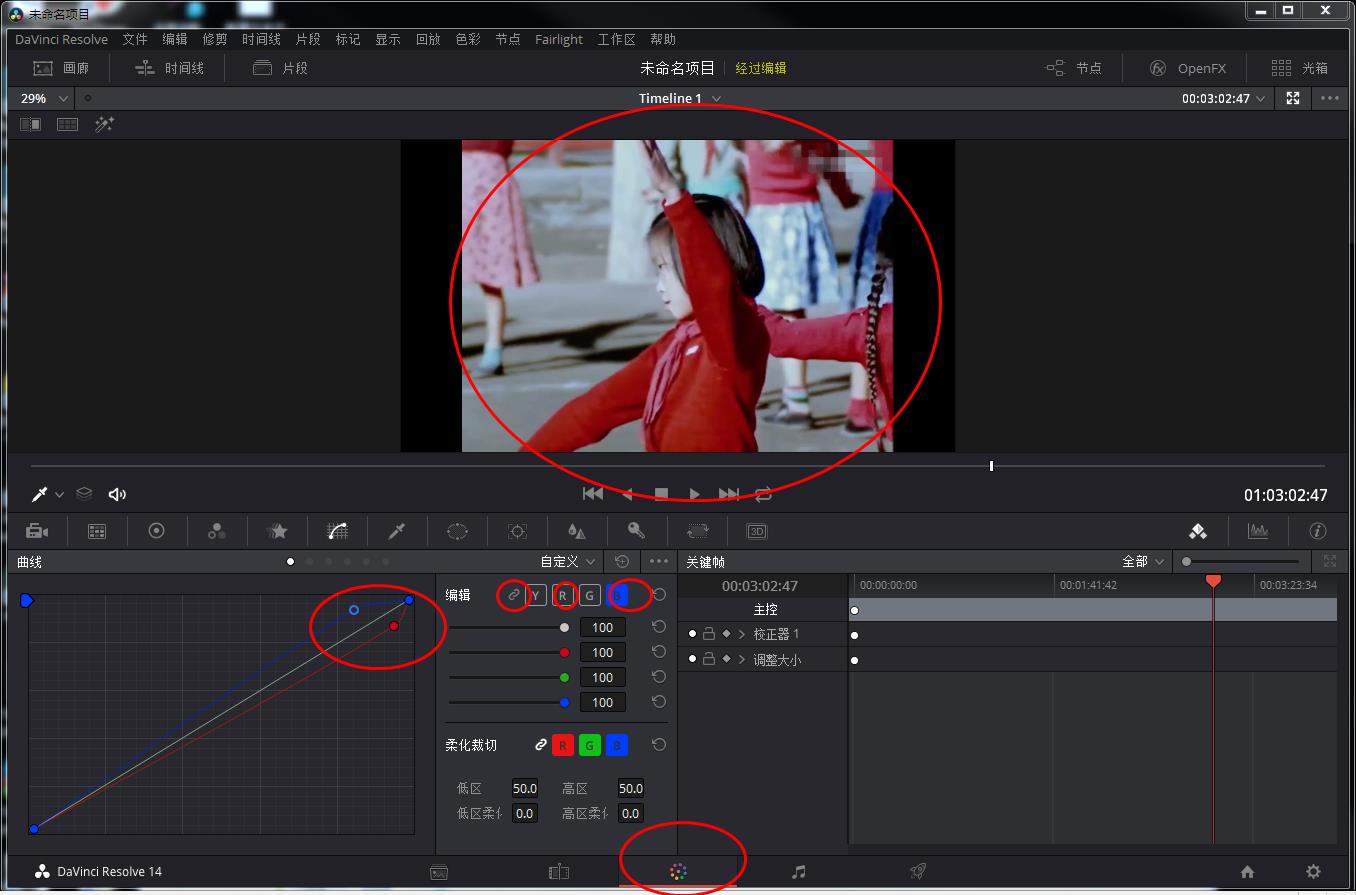1356x895 pixels.
Task: Select the Y curve channel
Action: click(537, 596)
